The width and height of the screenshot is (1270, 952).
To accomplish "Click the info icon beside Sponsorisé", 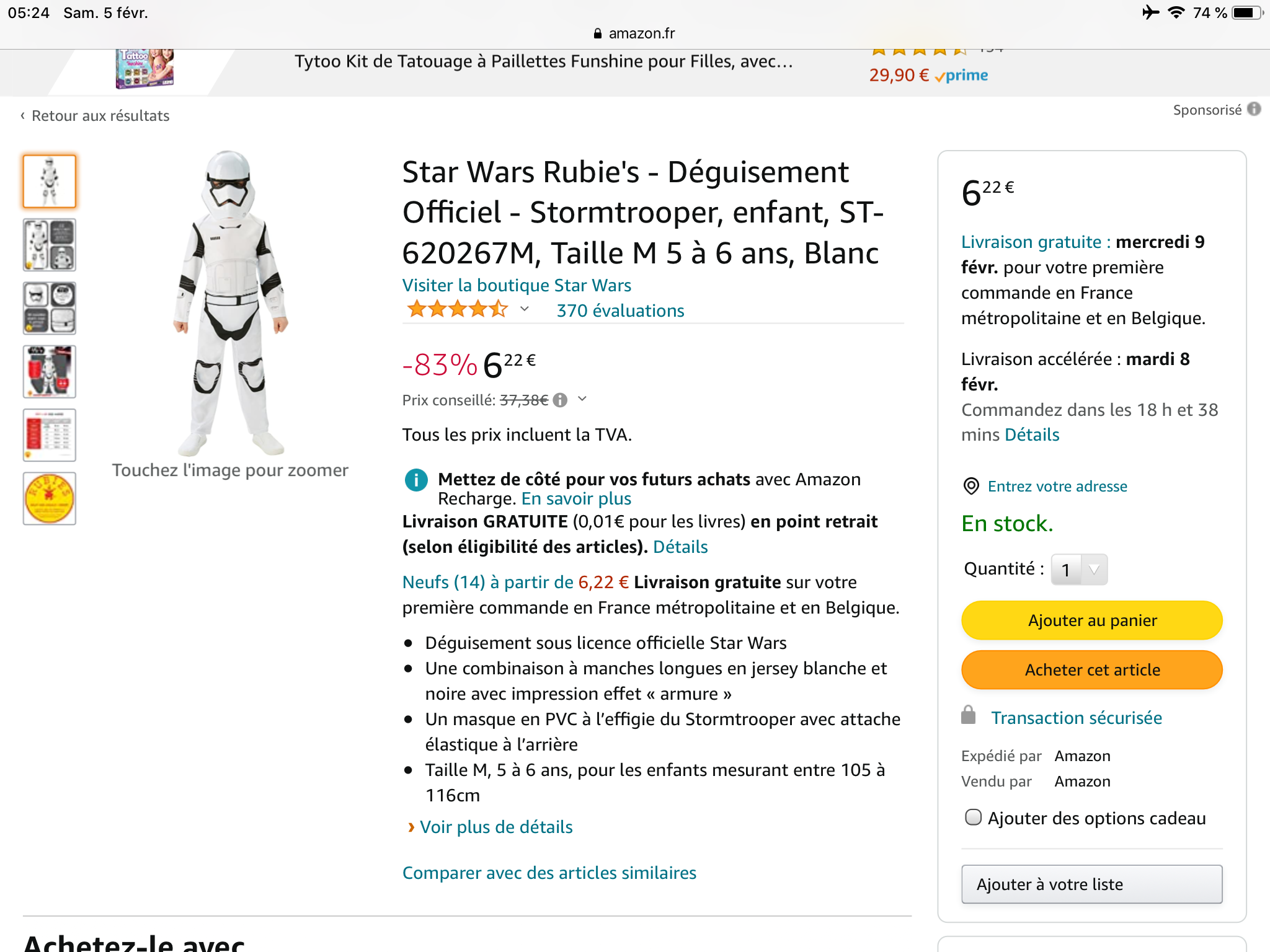I will (1254, 109).
